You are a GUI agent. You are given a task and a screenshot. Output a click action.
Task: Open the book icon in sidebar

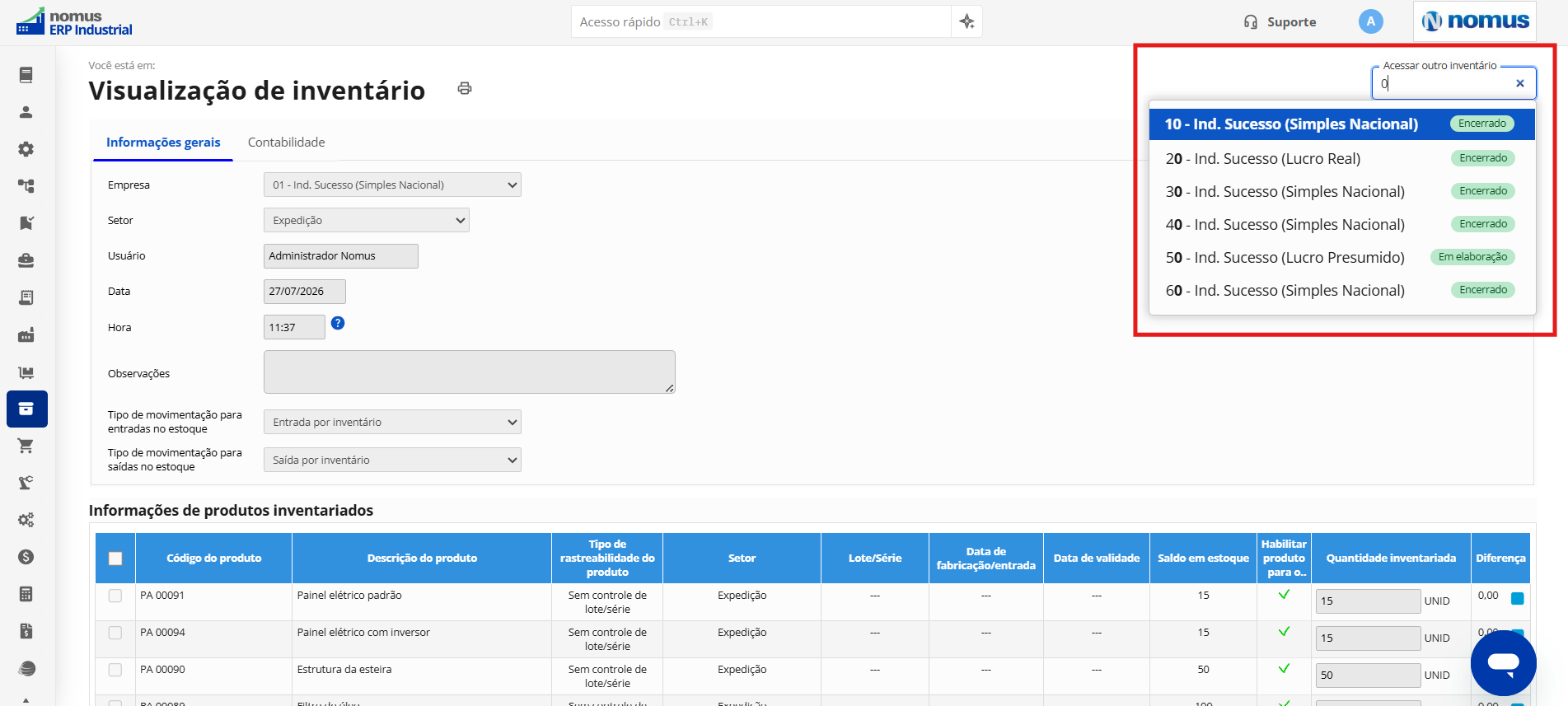coord(26,75)
